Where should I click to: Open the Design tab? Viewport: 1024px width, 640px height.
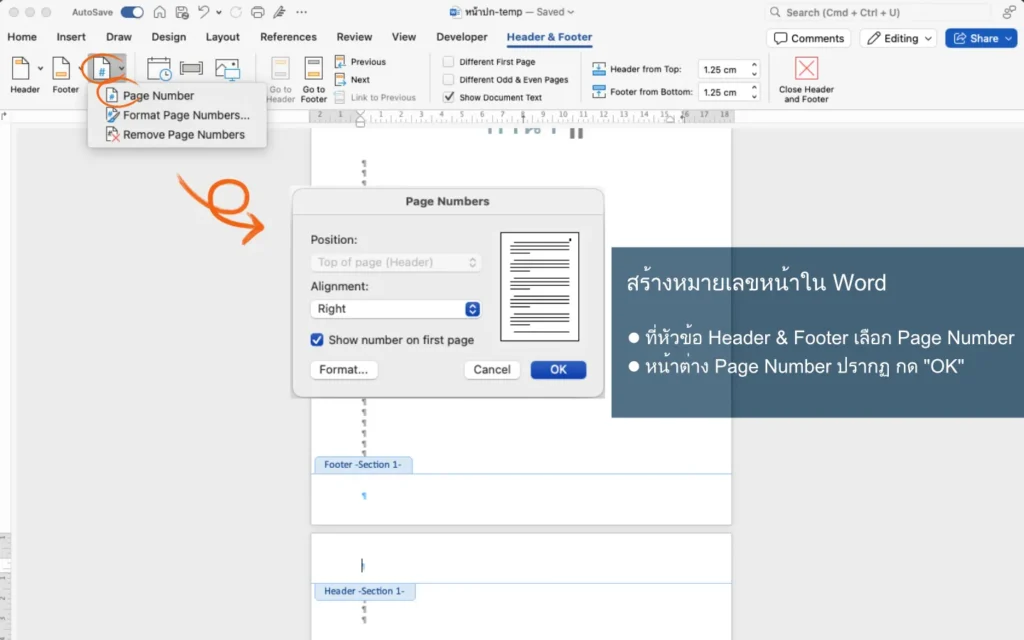(168, 37)
